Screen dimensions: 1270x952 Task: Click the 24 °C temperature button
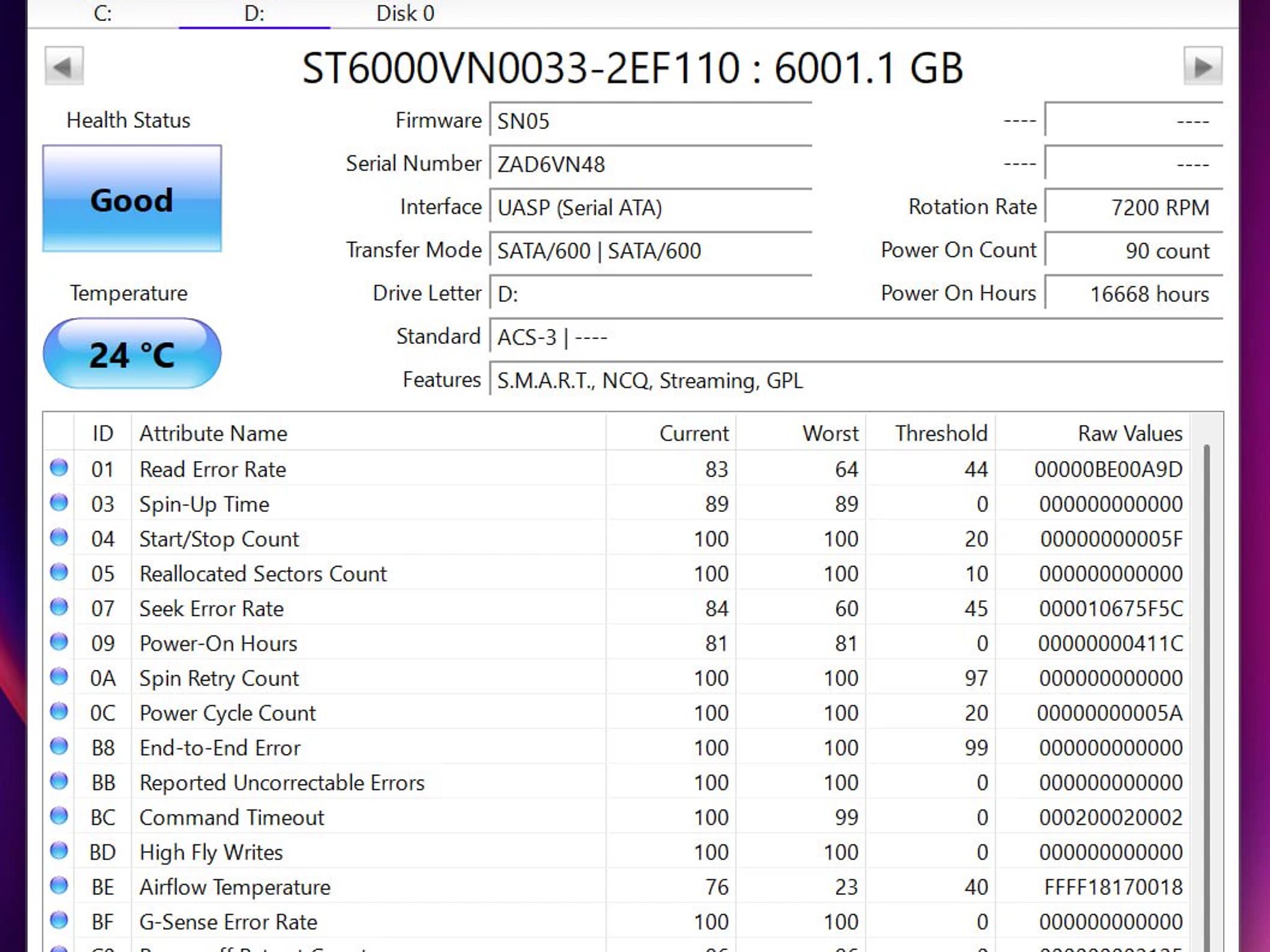pyautogui.click(x=132, y=354)
